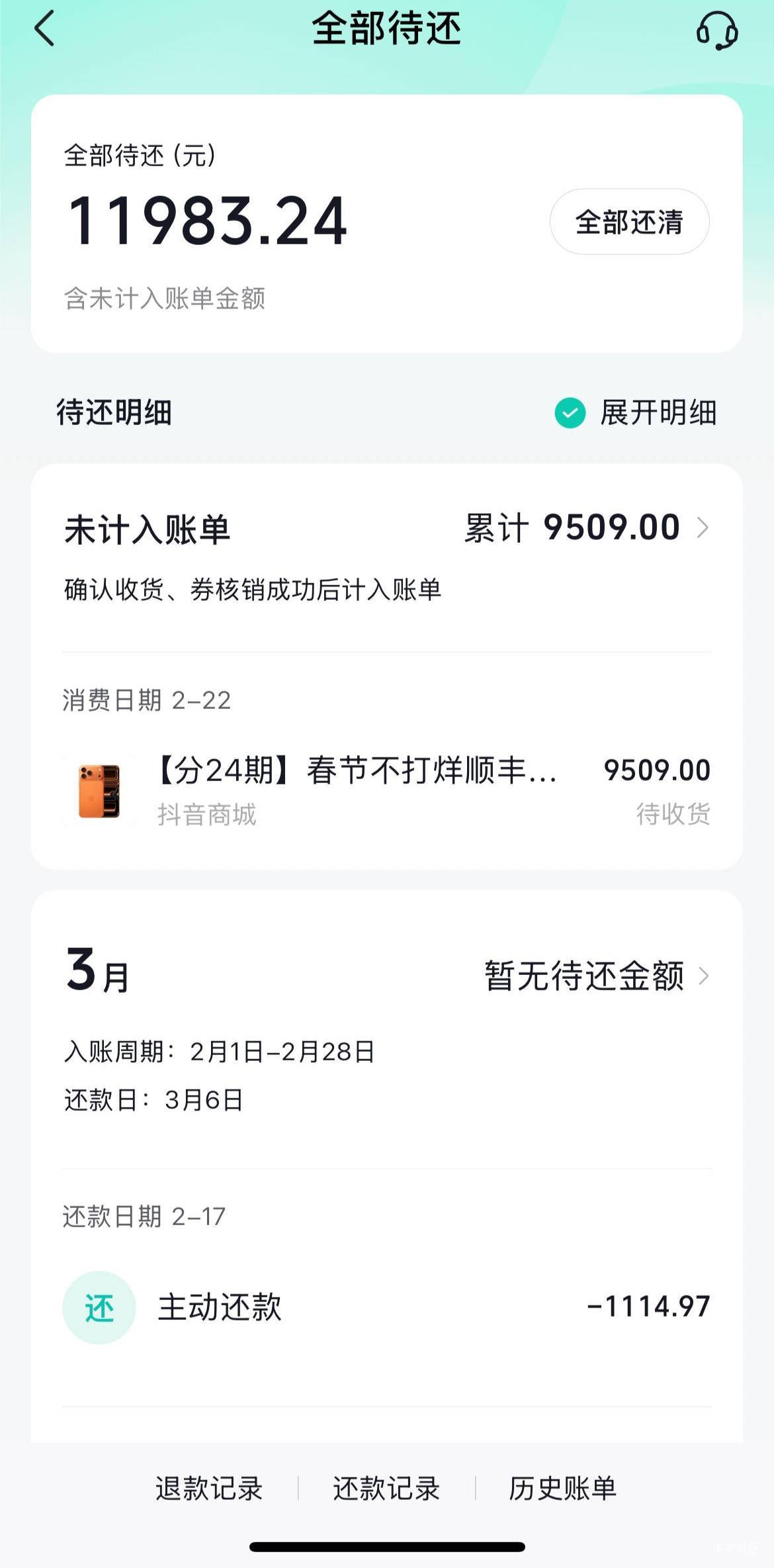Tap the 未计入账单 section title
The height and width of the screenshot is (1568, 774).
tap(147, 530)
